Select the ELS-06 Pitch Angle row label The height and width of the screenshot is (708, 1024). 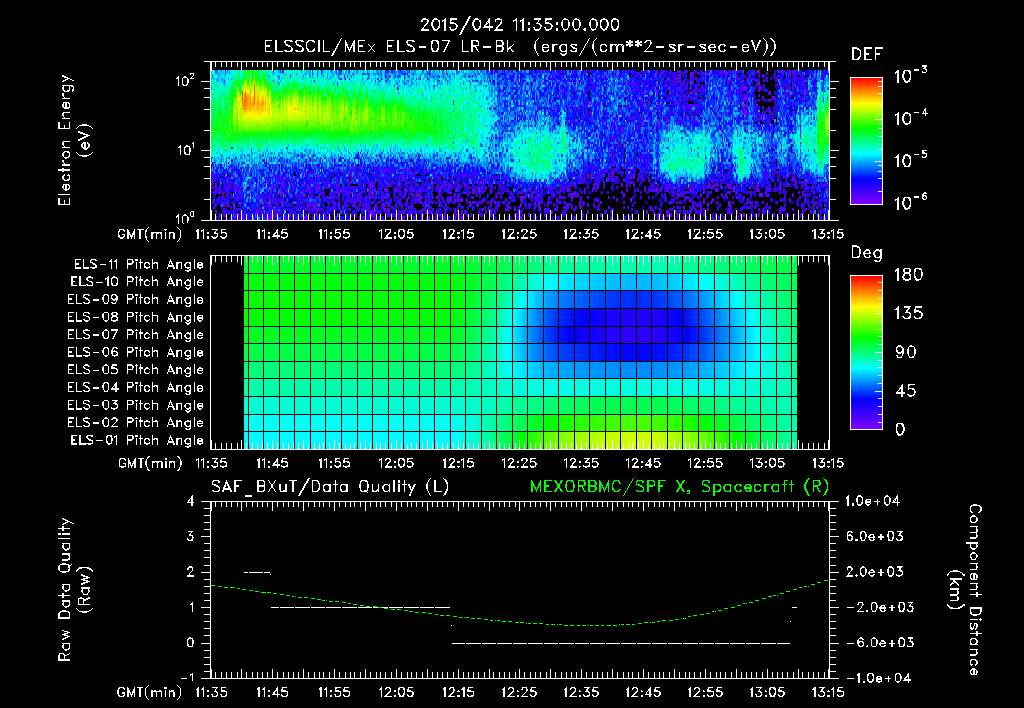(136, 352)
